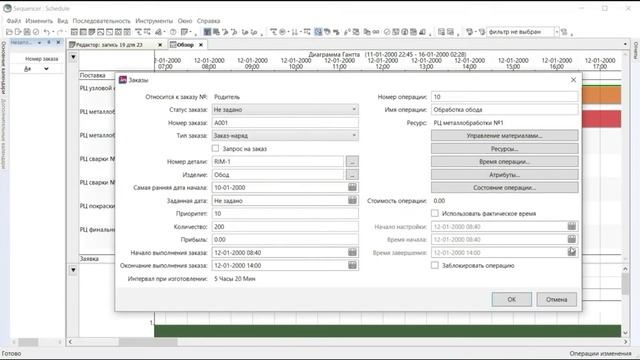Click the help question mark toolbar icon
This screenshot has width=640, height=360.
tap(173, 32)
